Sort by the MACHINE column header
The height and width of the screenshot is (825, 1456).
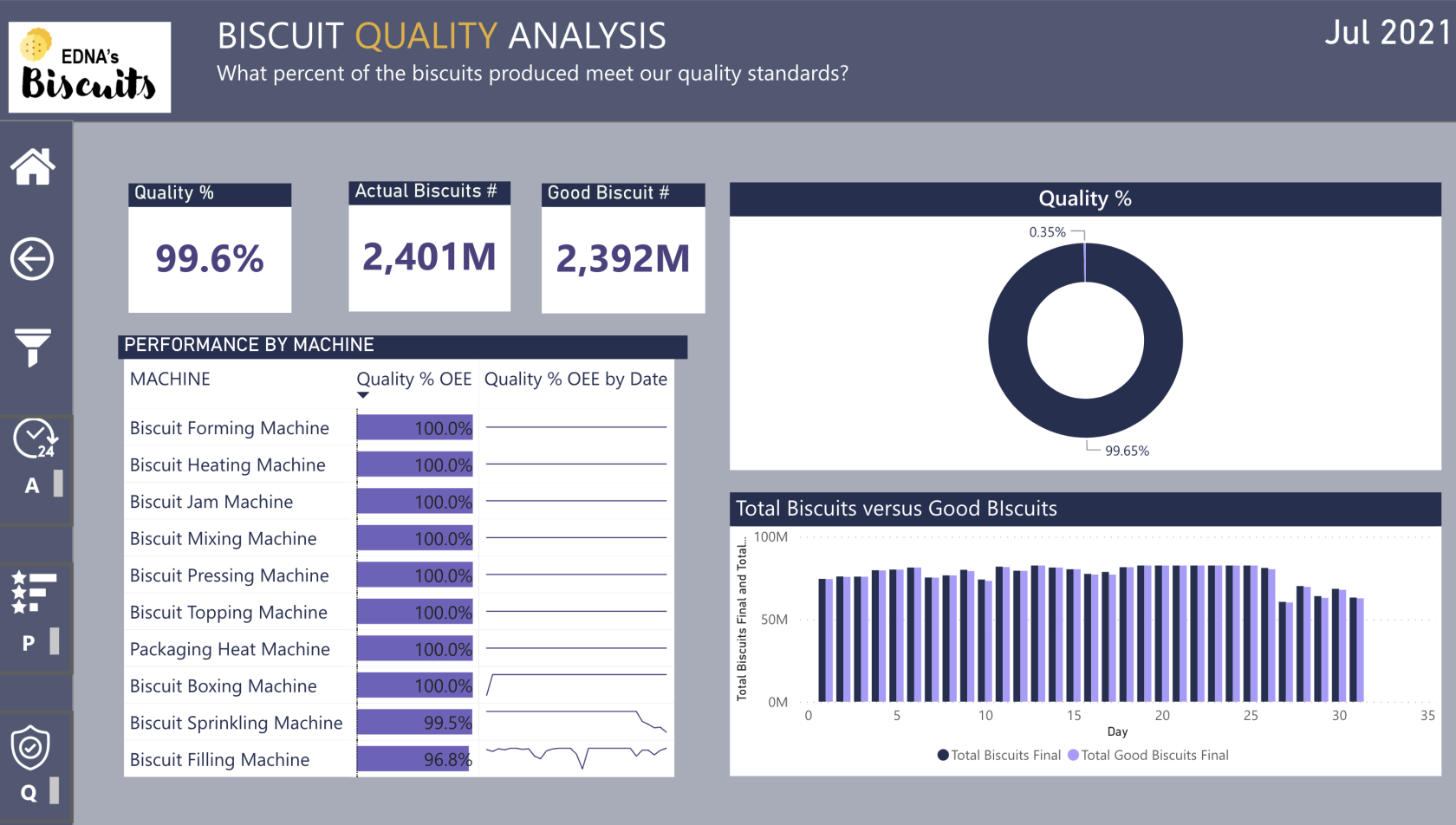pos(170,379)
